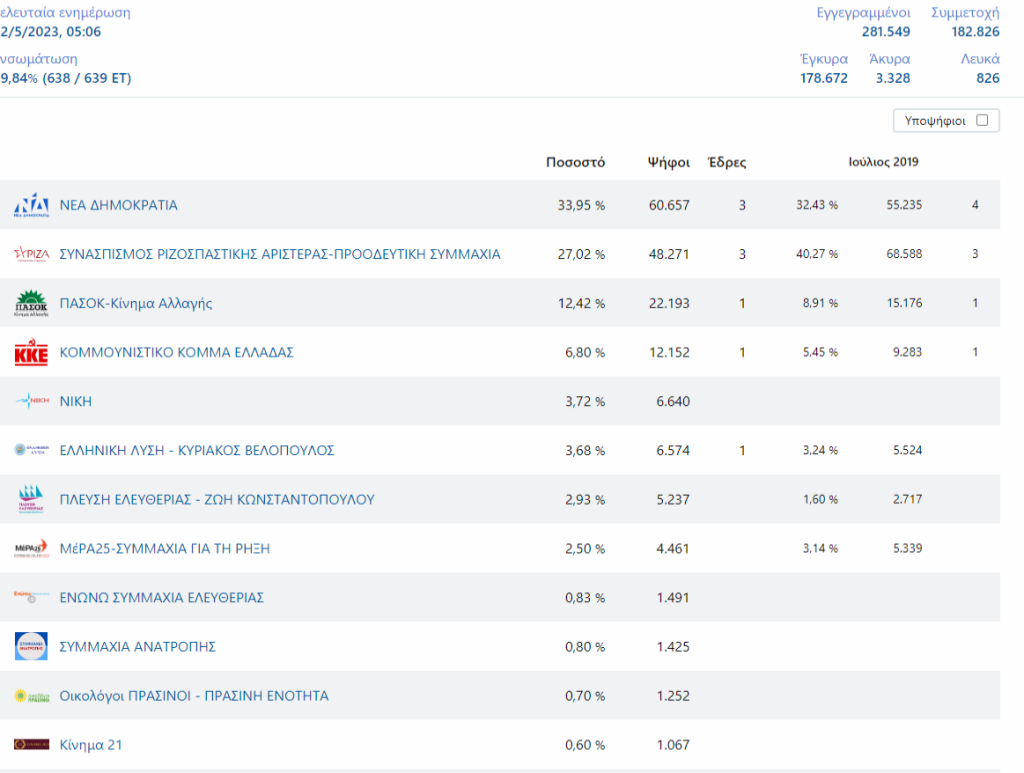1024x773 pixels.
Task: Click the blank votes value 826
Action: (x=987, y=78)
